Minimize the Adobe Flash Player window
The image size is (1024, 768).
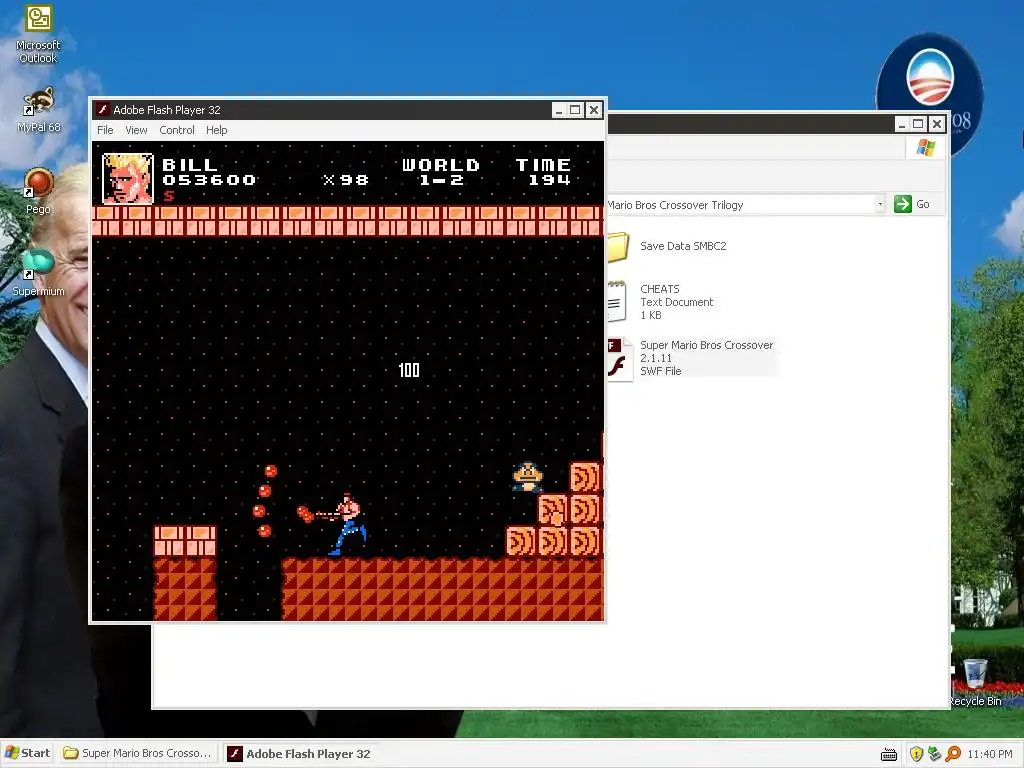[x=558, y=110]
